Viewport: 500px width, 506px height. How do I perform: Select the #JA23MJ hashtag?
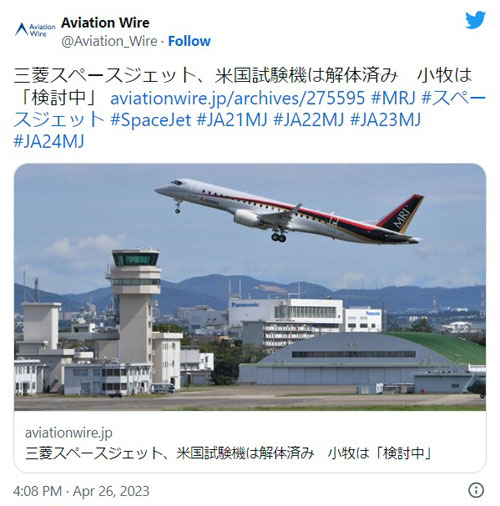pyautogui.click(x=385, y=120)
